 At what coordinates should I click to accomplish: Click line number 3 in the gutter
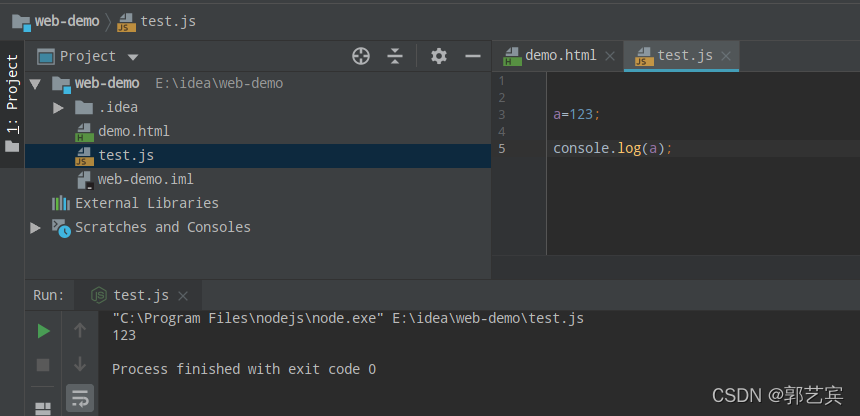click(501, 115)
